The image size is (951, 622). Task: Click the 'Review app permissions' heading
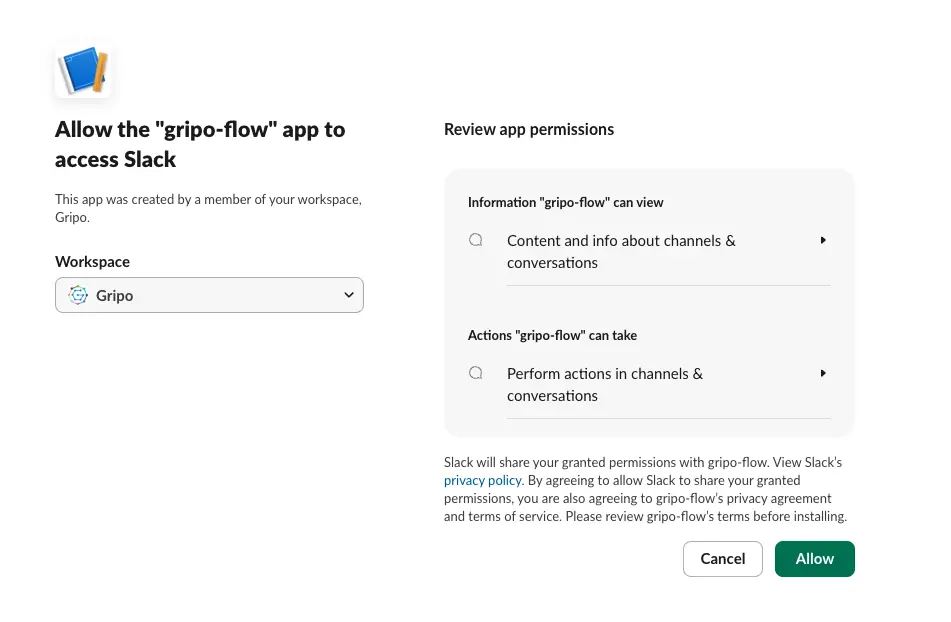[x=528, y=129]
